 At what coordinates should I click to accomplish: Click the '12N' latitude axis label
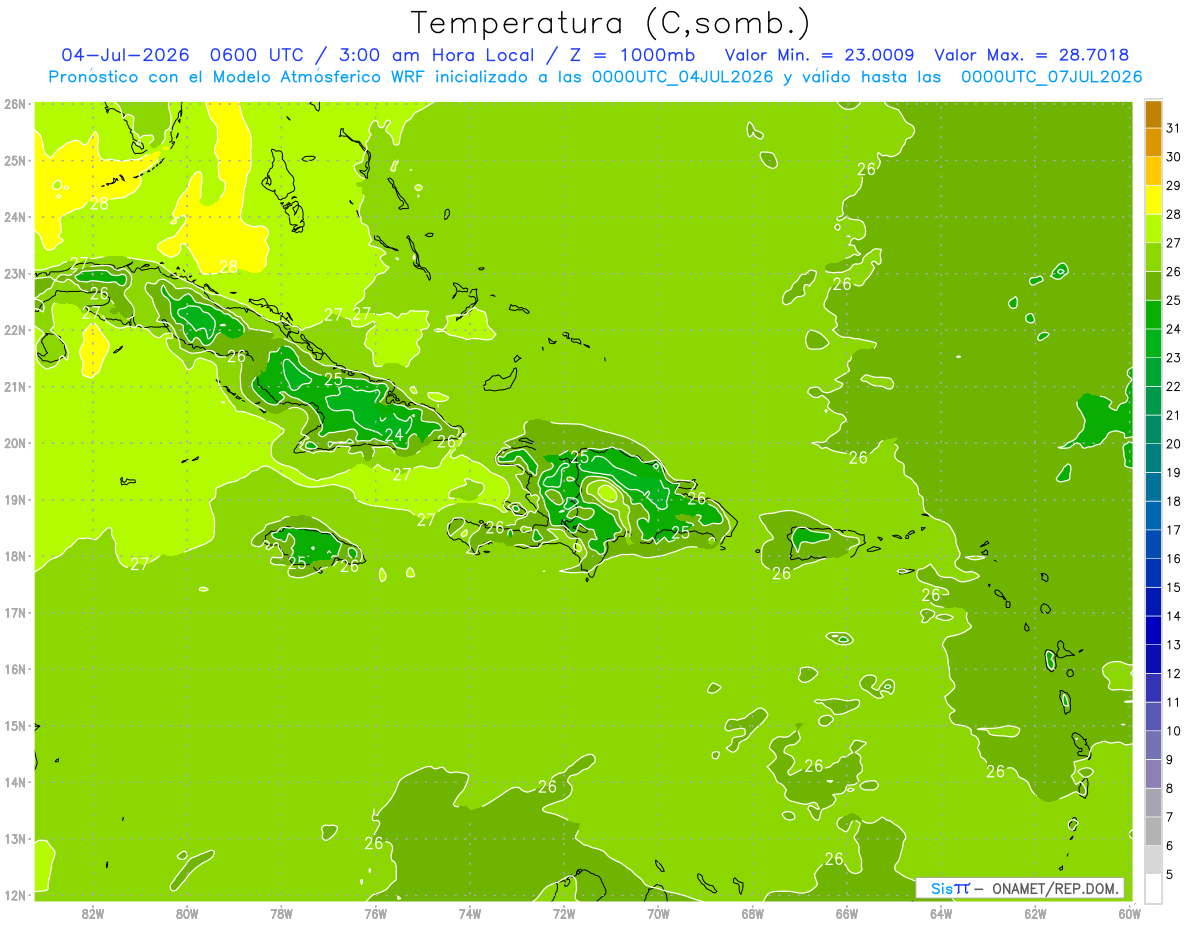tap(15, 895)
